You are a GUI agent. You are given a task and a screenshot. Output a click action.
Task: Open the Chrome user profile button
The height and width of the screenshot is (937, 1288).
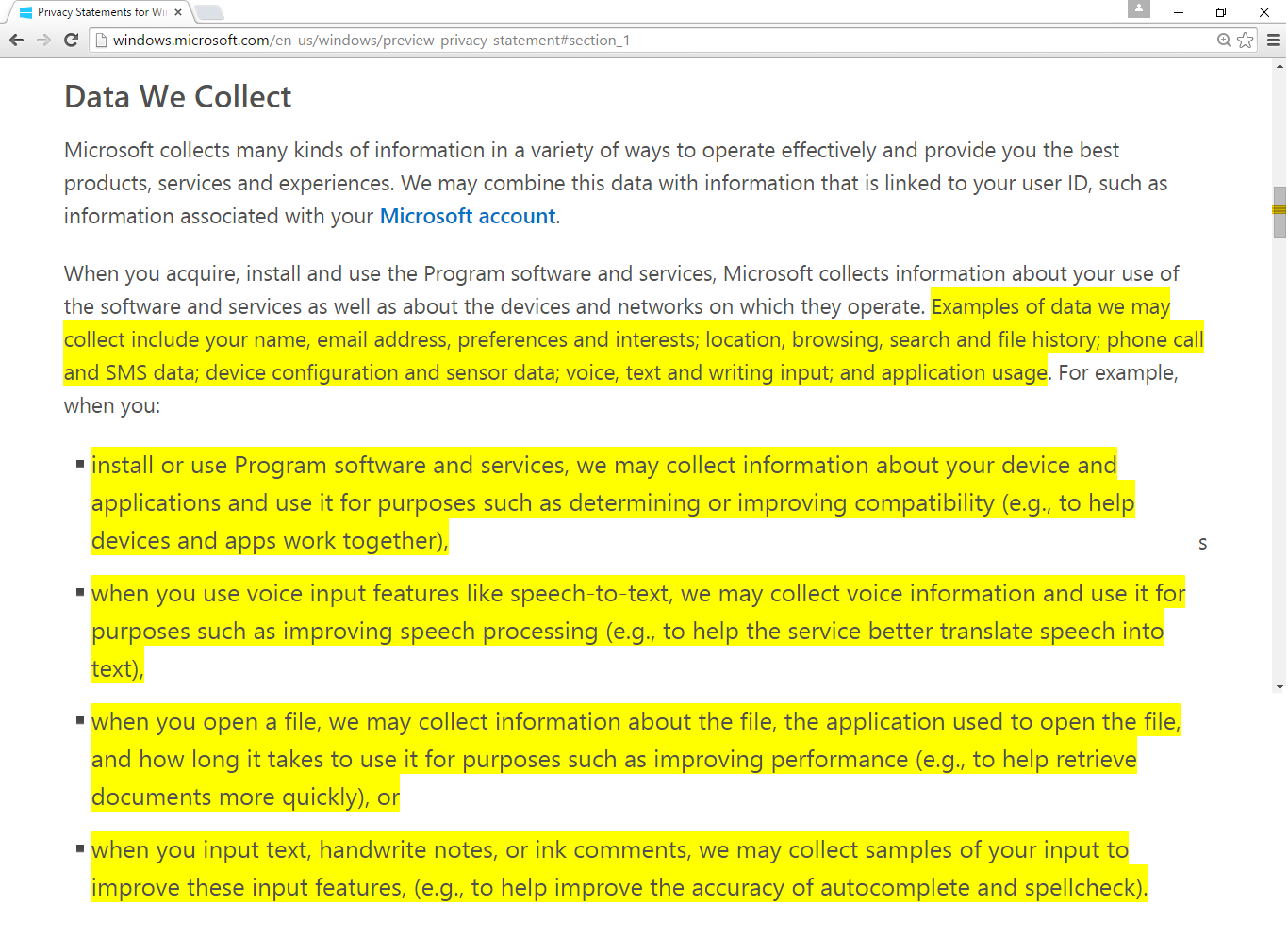coord(1139,8)
